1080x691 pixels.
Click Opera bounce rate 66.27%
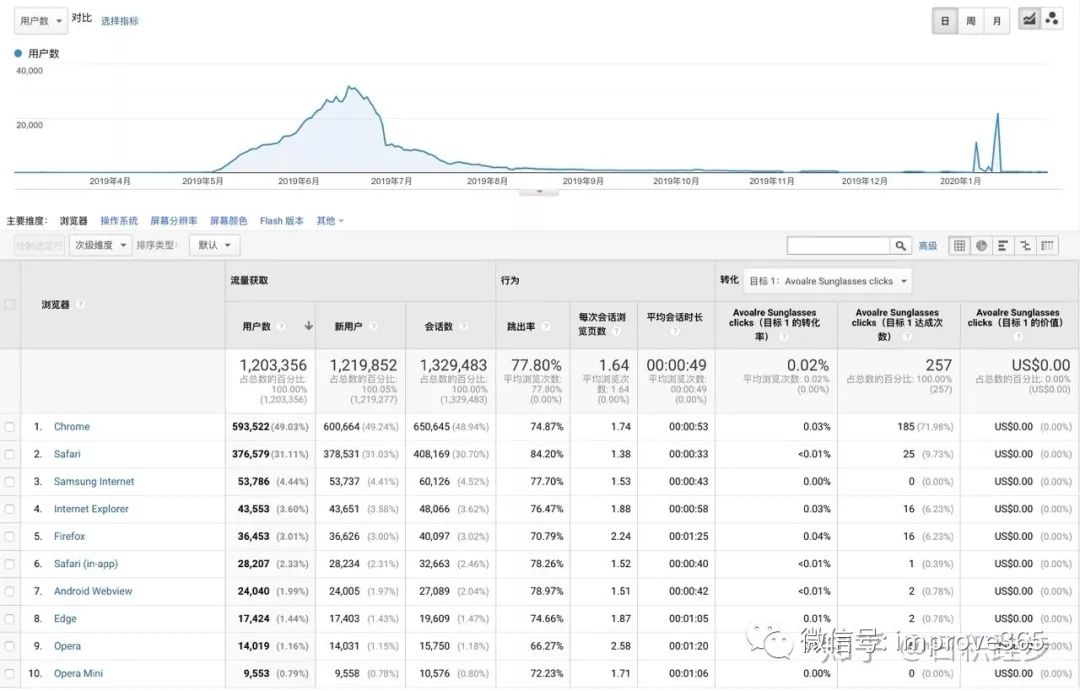tap(547, 646)
